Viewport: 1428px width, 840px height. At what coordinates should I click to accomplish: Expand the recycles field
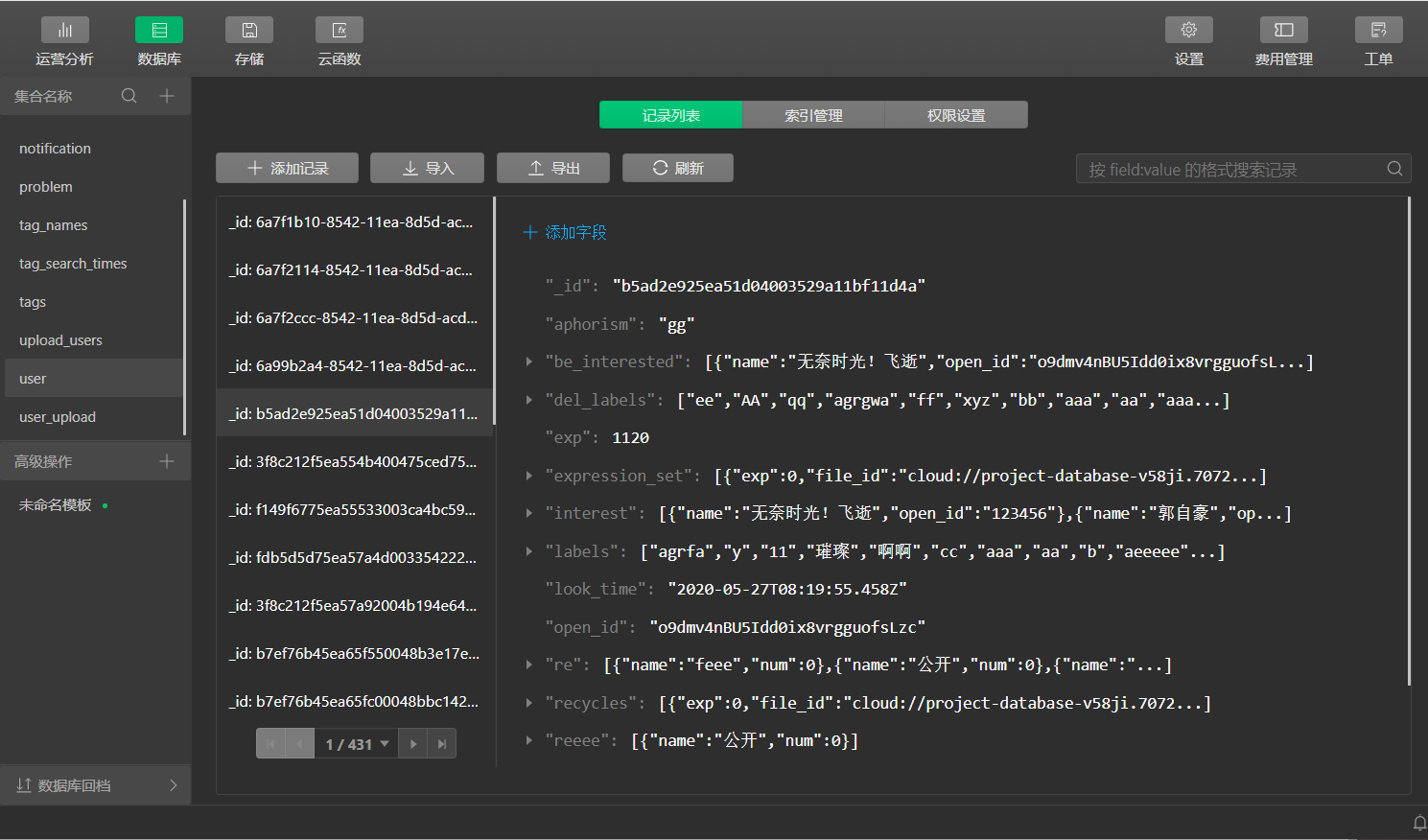point(528,703)
